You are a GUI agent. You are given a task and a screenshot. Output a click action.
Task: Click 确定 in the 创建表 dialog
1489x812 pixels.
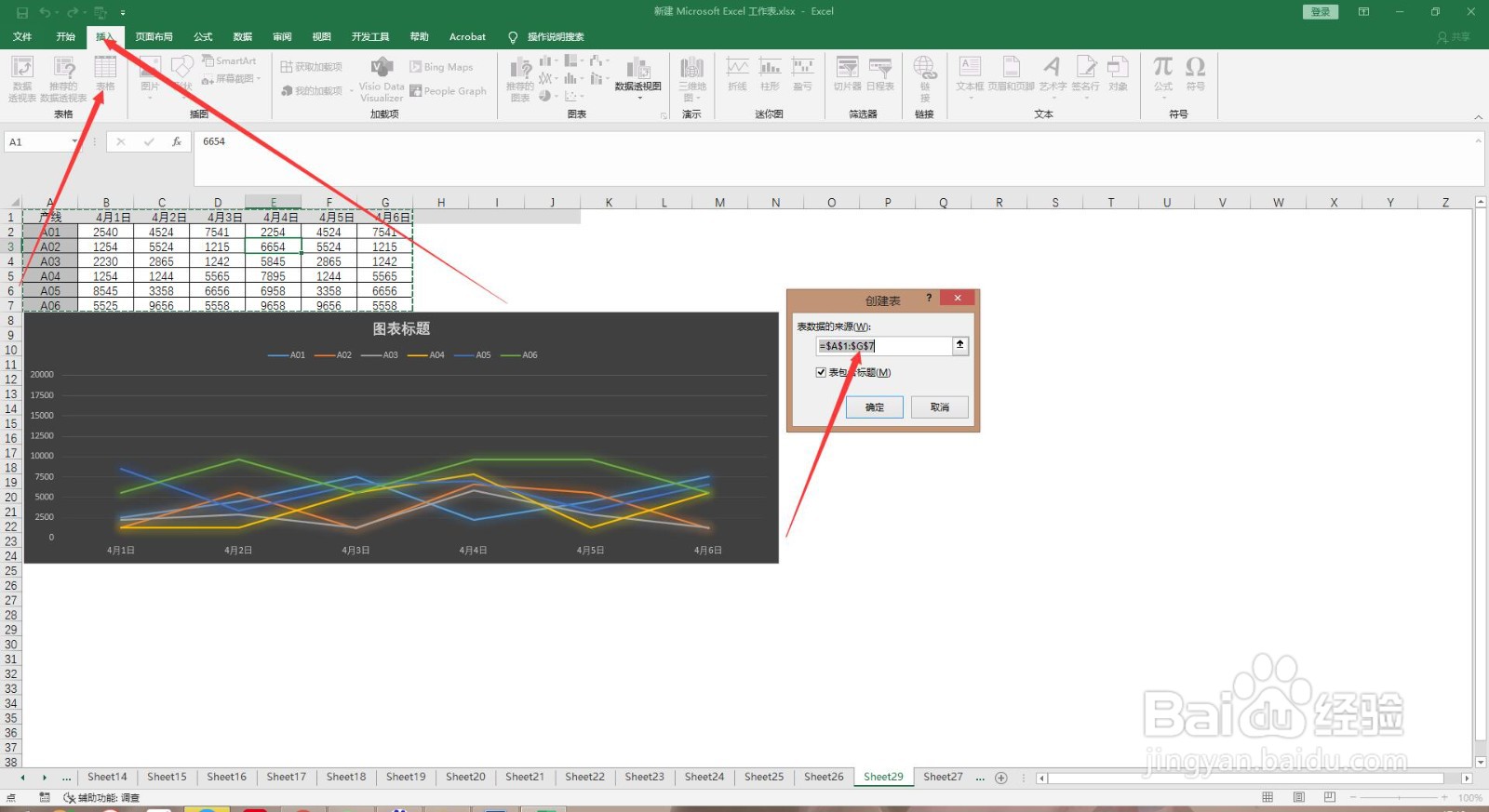tap(875, 407)
